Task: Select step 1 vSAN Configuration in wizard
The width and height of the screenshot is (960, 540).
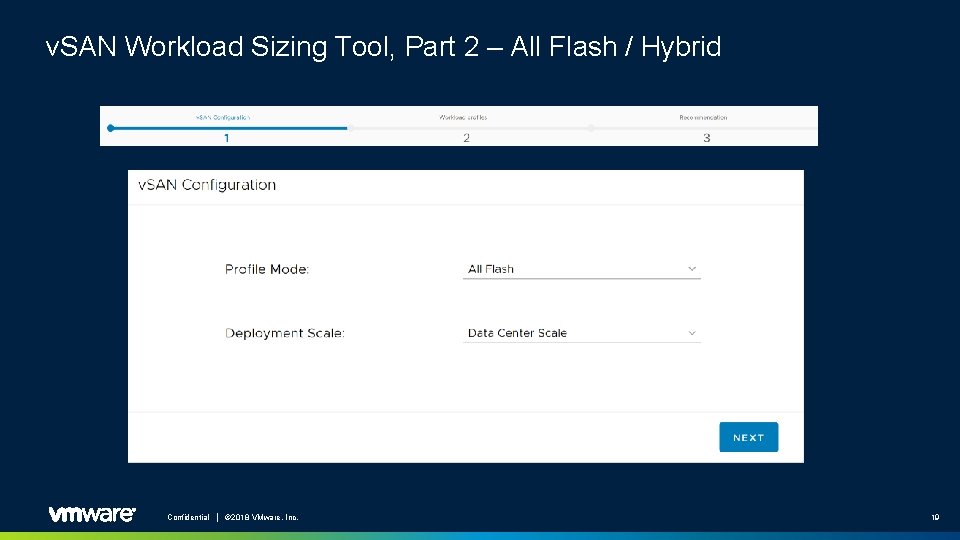Action: point(224,127)
